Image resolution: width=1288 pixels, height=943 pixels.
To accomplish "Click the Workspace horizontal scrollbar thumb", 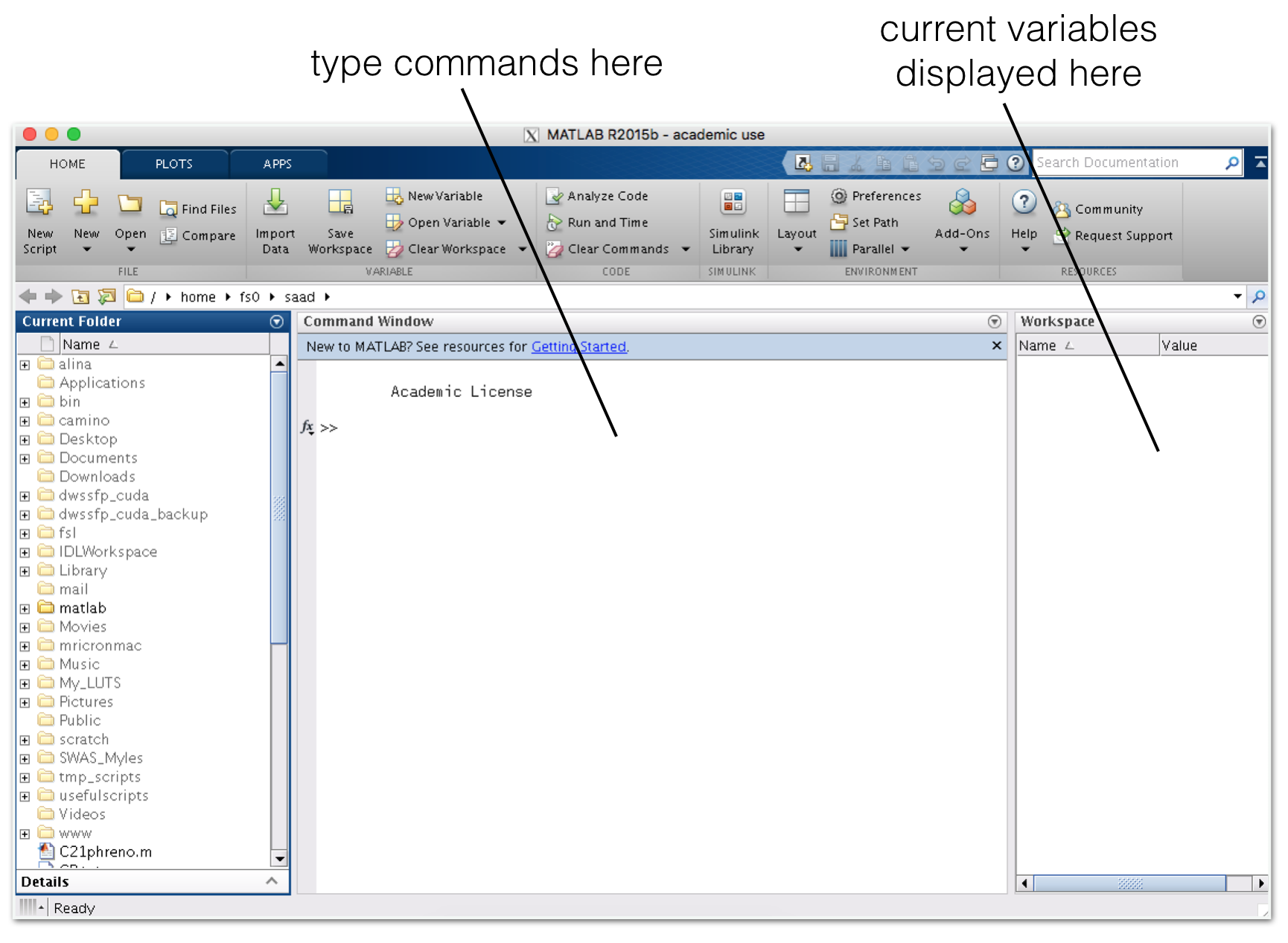I will (1129, 883).
